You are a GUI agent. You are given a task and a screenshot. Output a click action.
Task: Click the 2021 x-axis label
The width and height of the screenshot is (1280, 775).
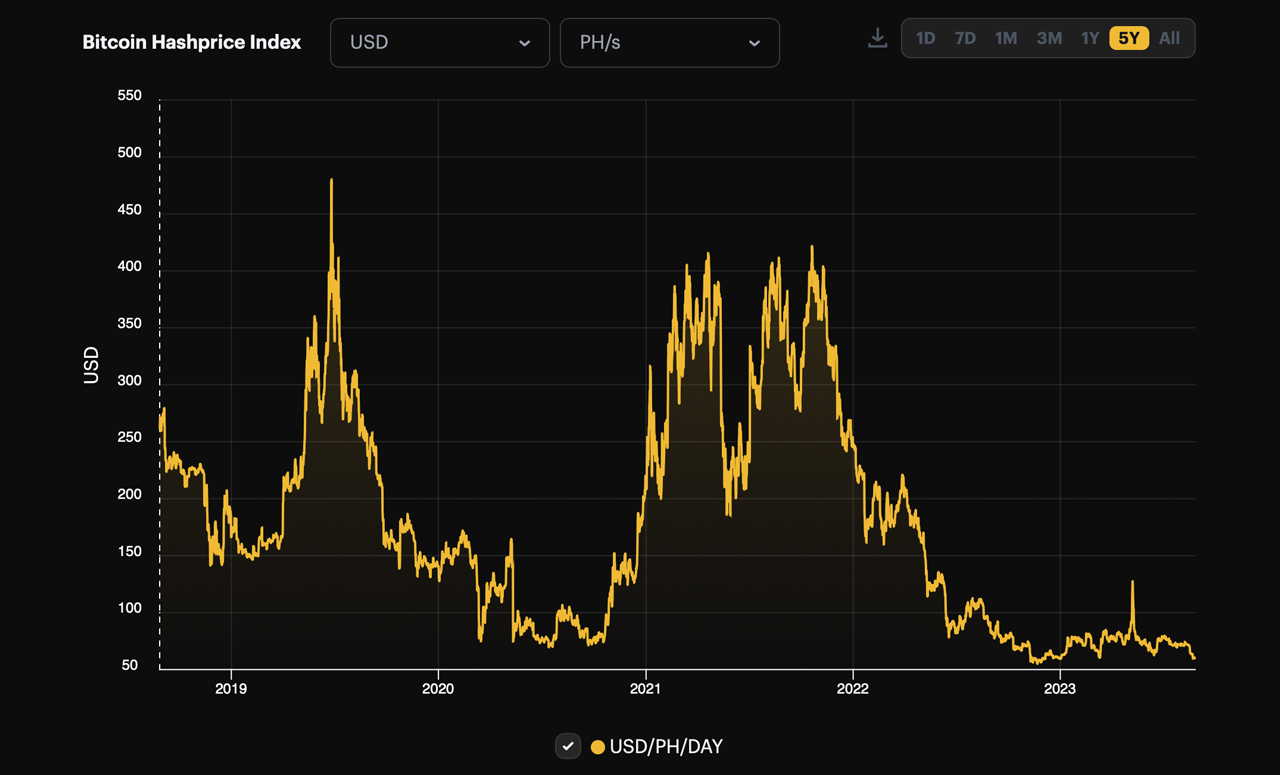[645, 688]
